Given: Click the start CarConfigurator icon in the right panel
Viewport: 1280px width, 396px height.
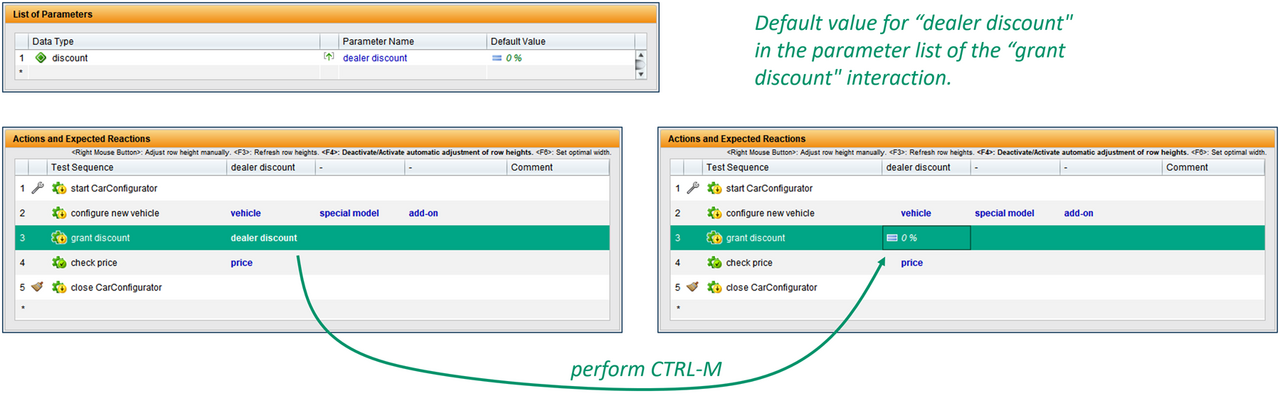Looking at the screenshot, I should [x=715, y=188].
